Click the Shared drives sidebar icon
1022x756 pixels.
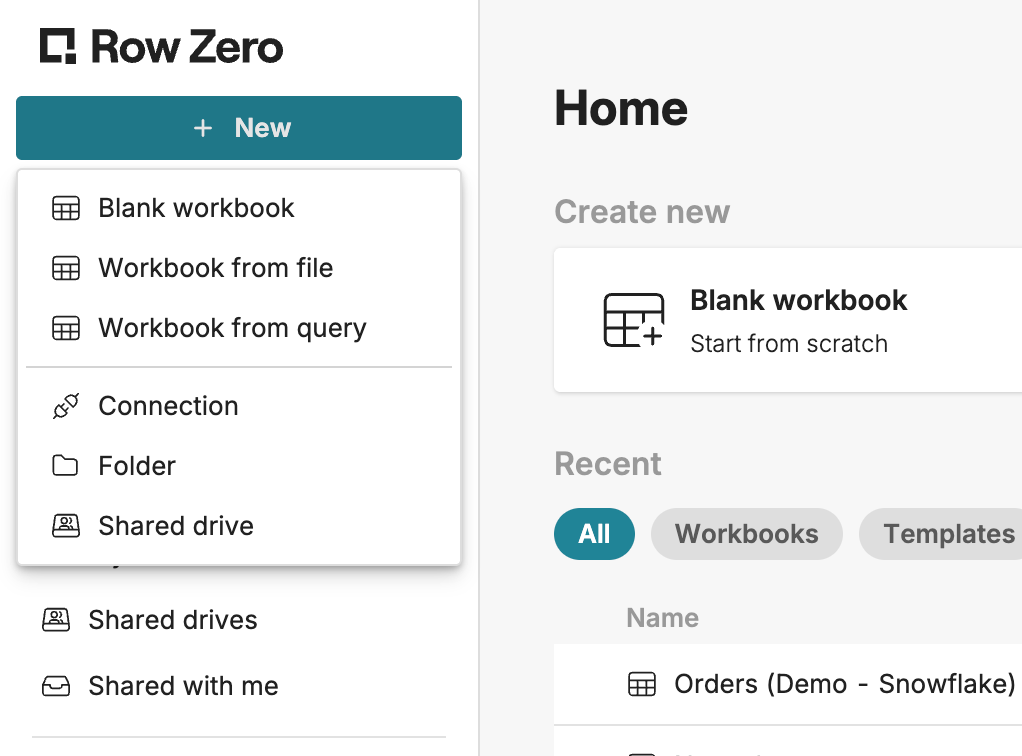click(x=56, y=620)
